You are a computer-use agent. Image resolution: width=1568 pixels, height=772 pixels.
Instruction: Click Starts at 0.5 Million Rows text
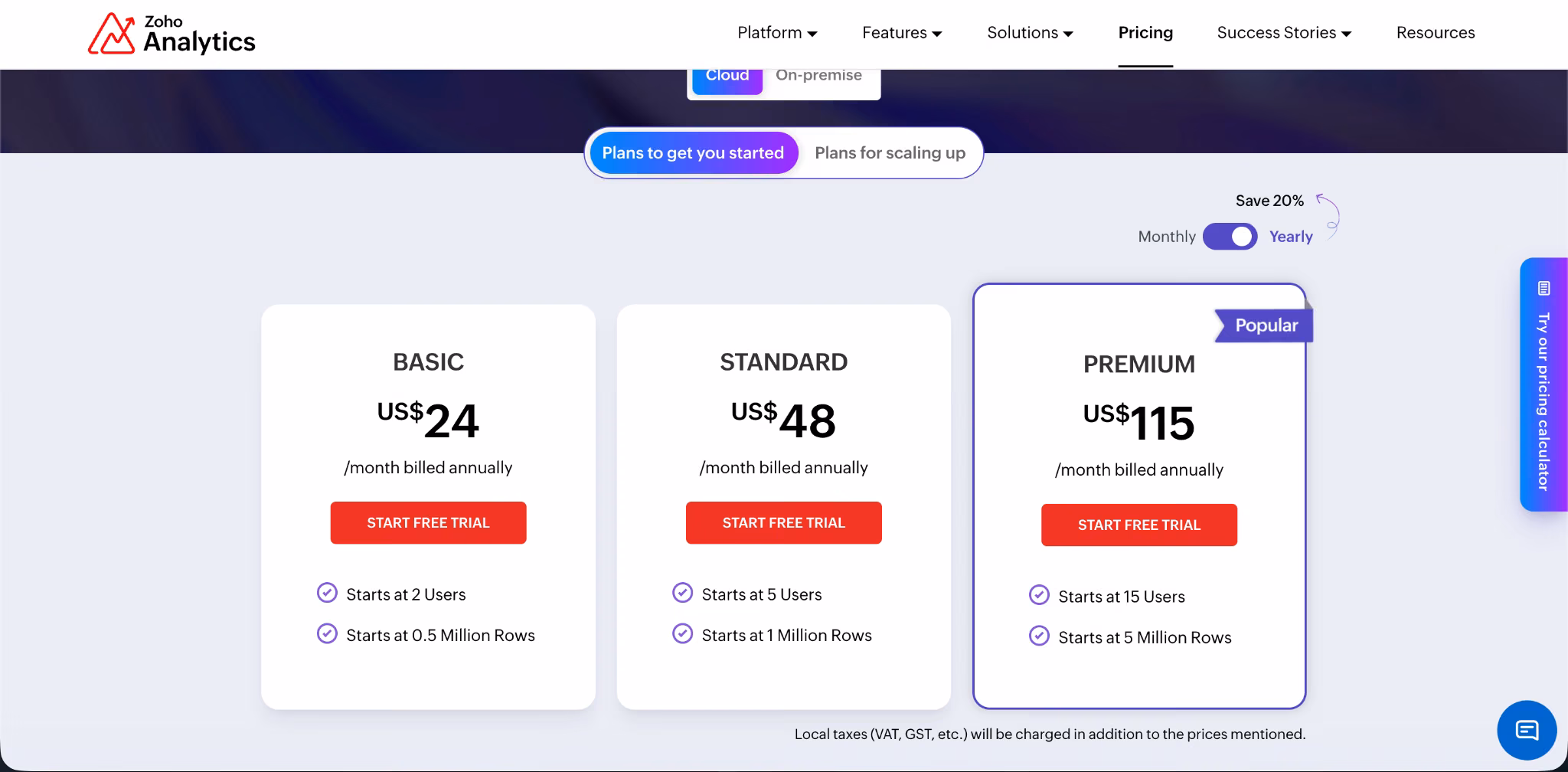440,635
